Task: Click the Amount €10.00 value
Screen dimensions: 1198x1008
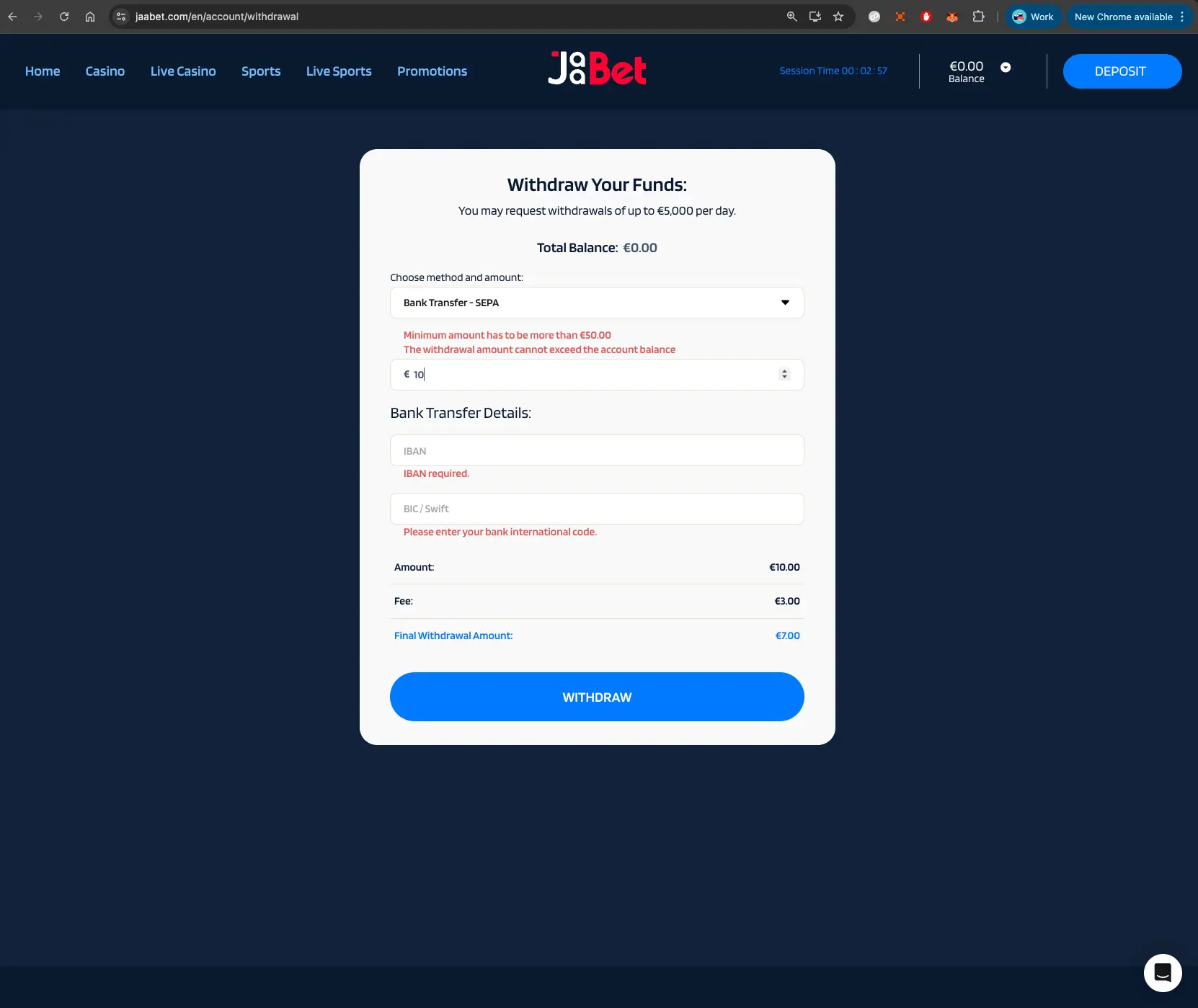Action: coord(784,567)
